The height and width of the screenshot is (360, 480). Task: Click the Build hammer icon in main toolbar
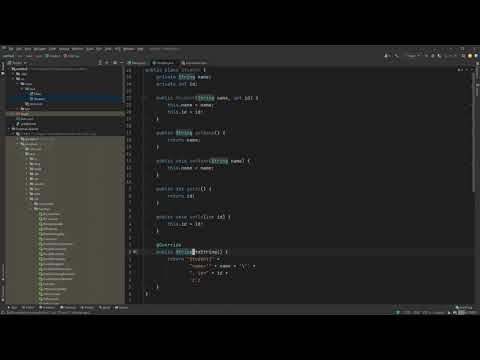coord(396,56)
